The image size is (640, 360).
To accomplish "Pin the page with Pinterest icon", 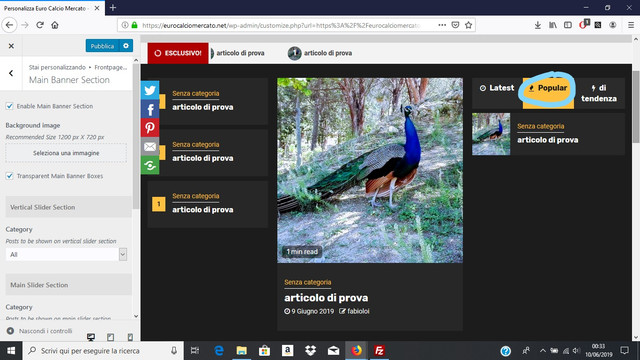I will [x=150, y=128].
